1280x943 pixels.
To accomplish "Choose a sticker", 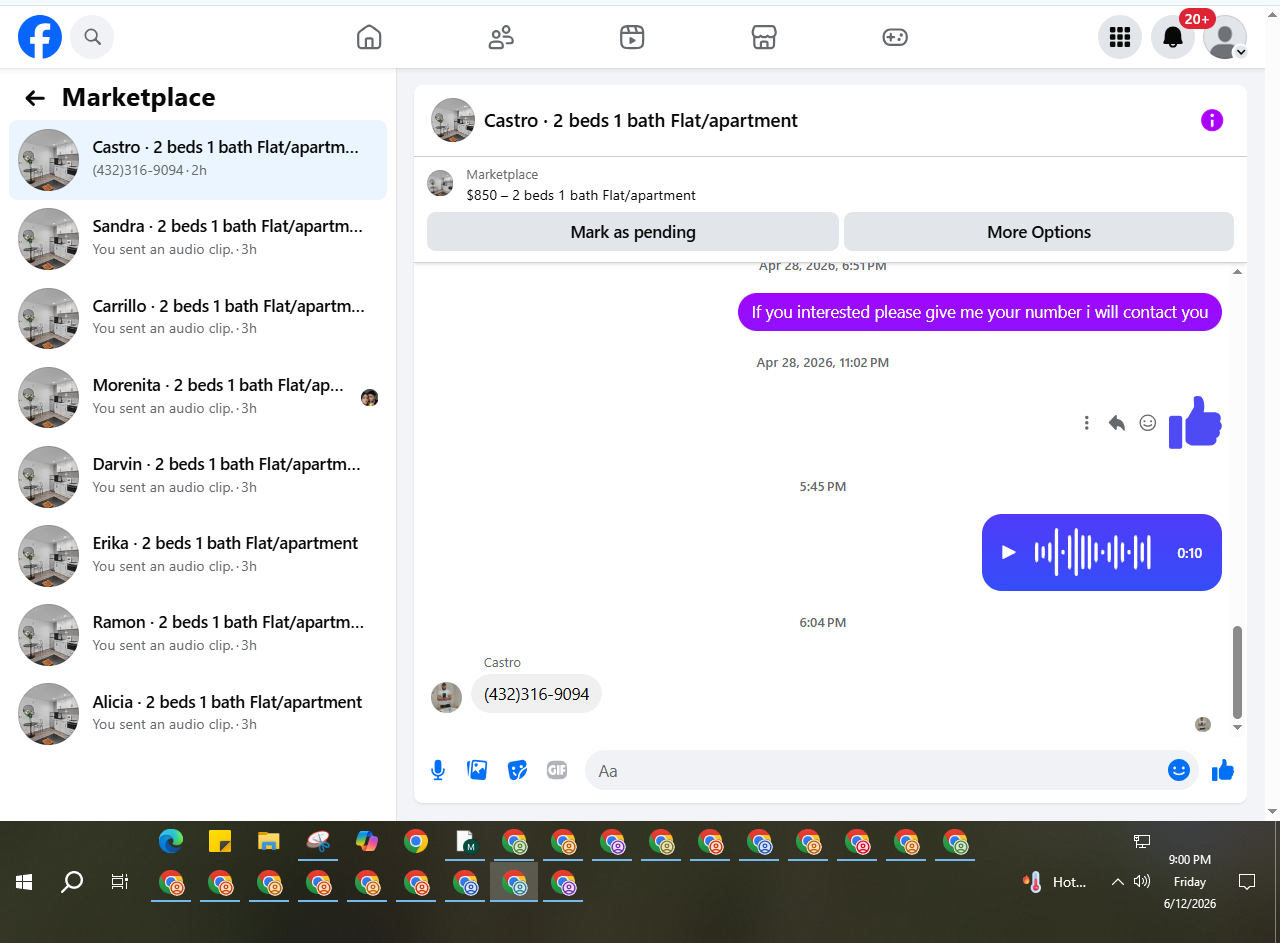I will point(517,770).
